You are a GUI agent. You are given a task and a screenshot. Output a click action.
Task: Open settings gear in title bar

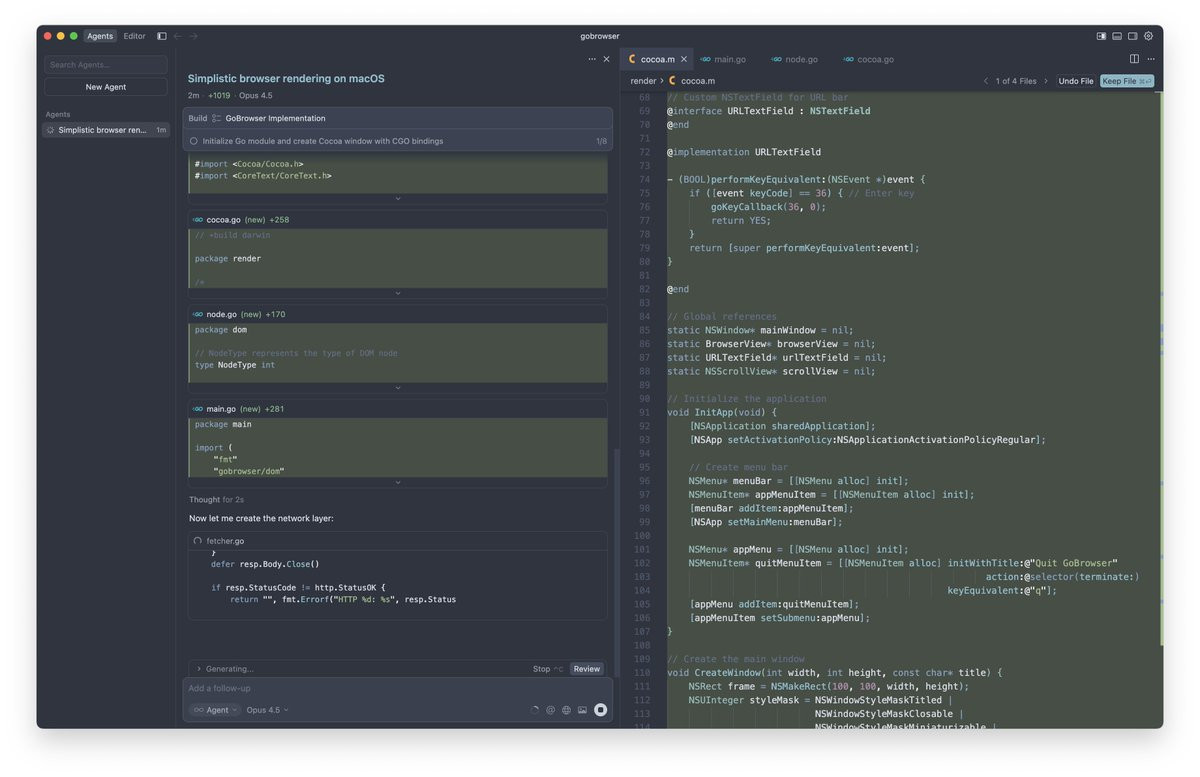[x=1148, y=36]
